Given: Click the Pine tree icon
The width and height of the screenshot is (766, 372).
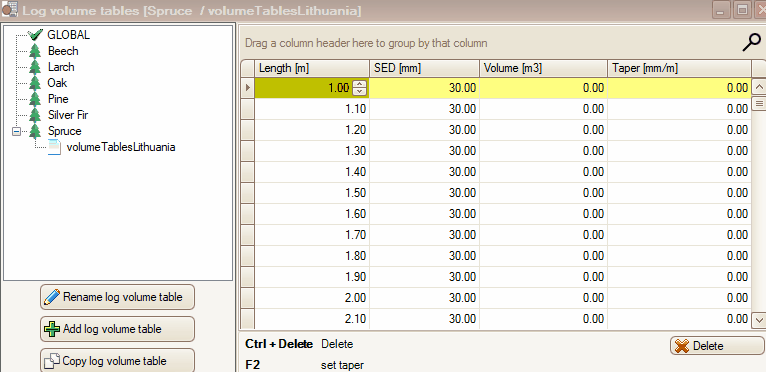Looking at the screenshot, I should pyautogui.click(x=35, y=99).
